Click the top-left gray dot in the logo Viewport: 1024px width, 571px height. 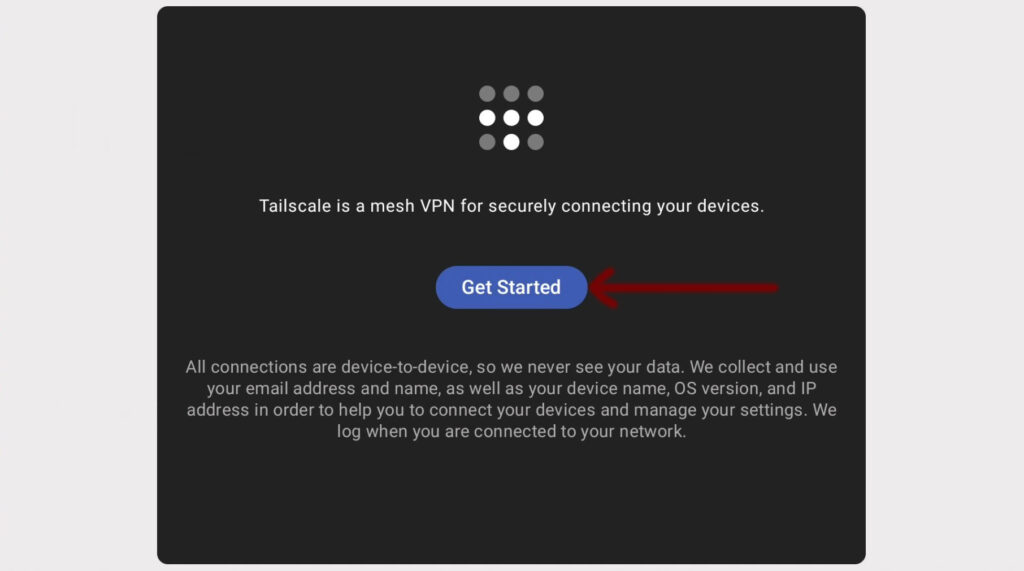point(487,93)
